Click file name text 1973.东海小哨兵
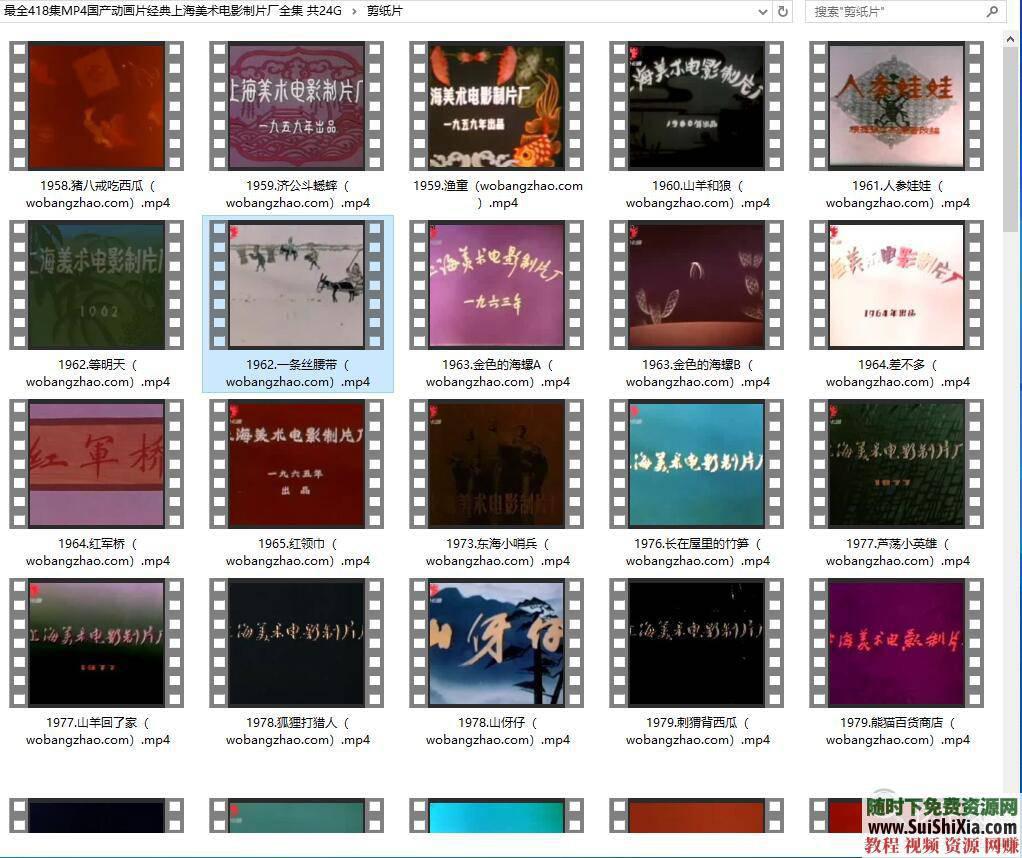The height and width of the screenshot is (858, 1022). [498, 552]
